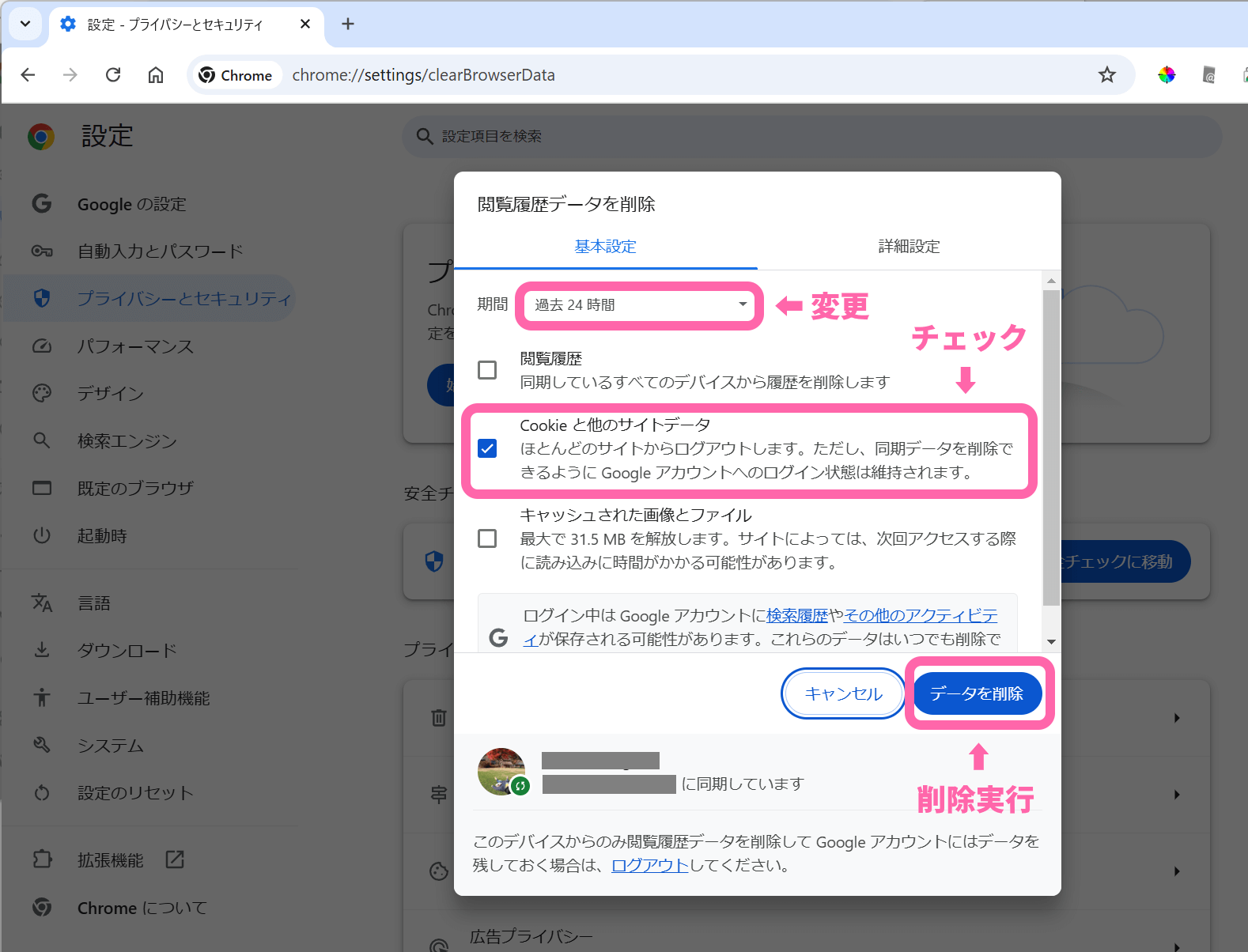This screenshot has height=952, width=1248.
Task: Click the external link icon beside 拡張機能
Action: click(x=175, y=859)
